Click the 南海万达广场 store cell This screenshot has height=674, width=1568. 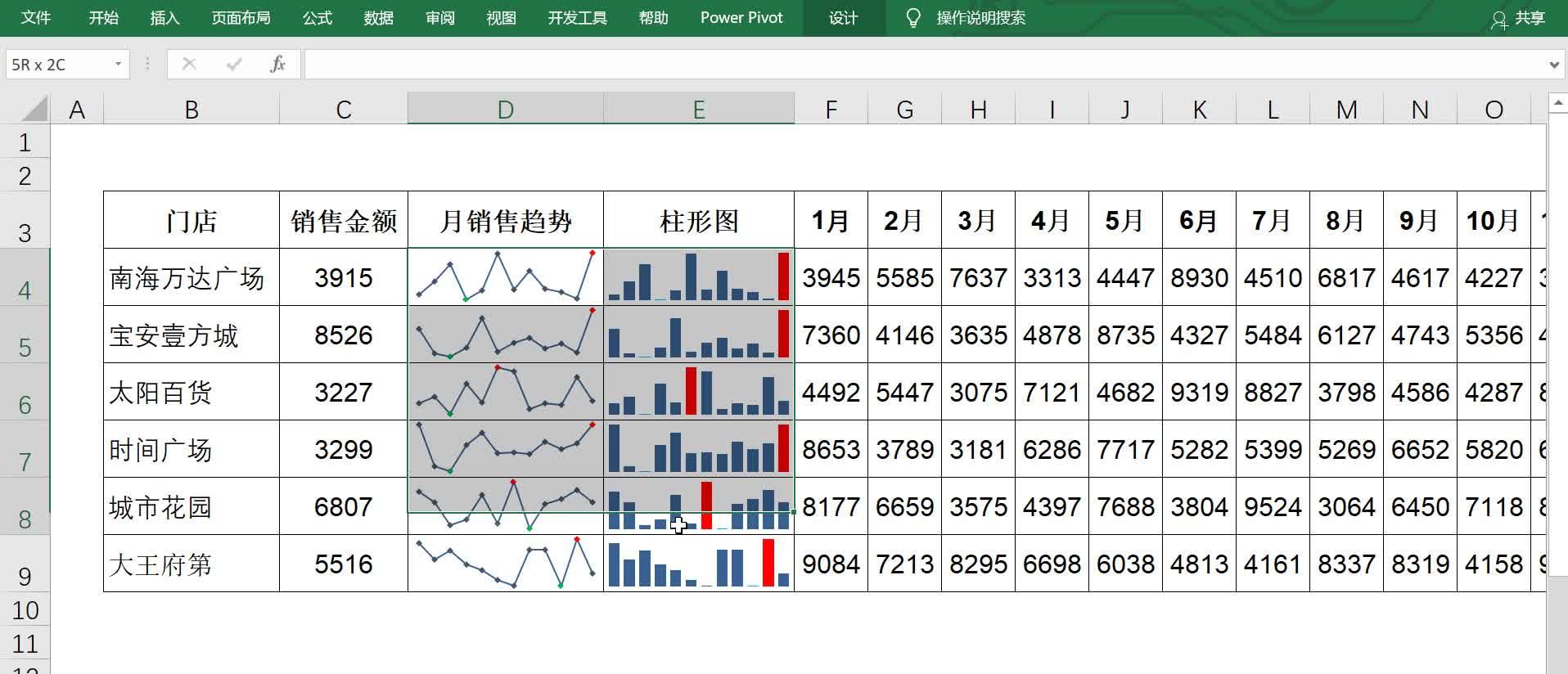(x=191, y=277)
